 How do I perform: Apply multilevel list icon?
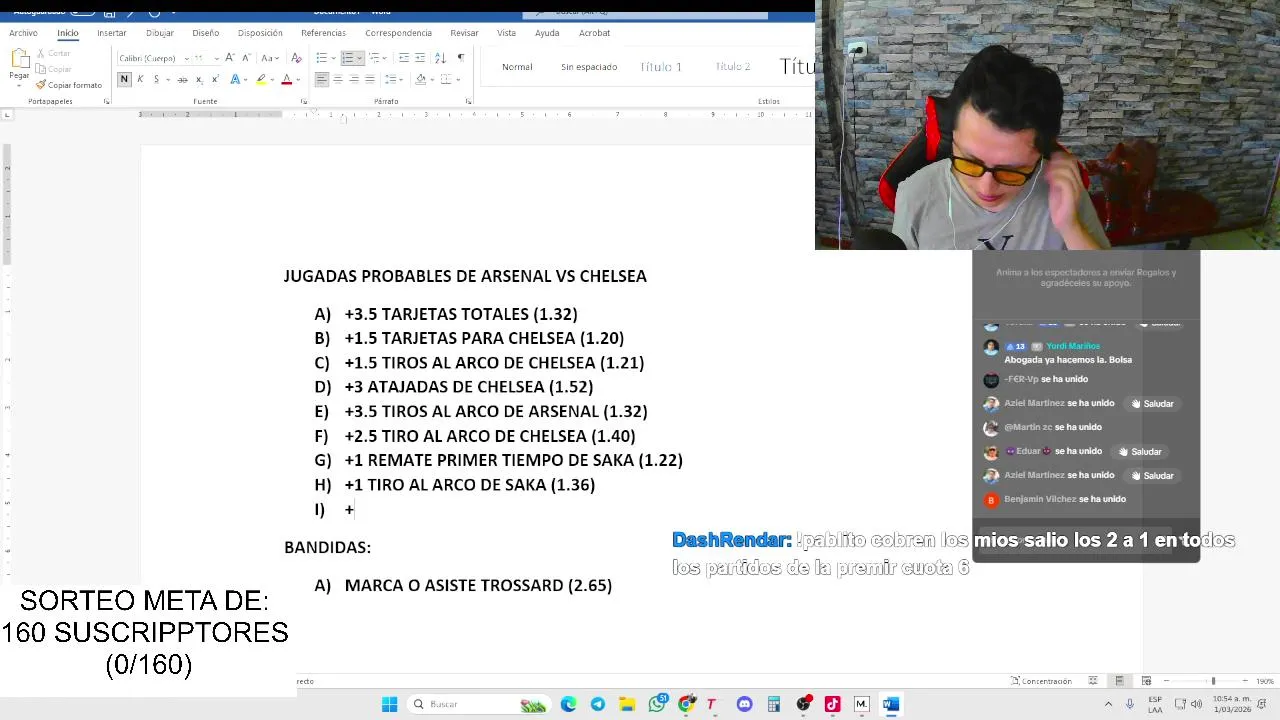pyautogui.click(x=374, y=57)
